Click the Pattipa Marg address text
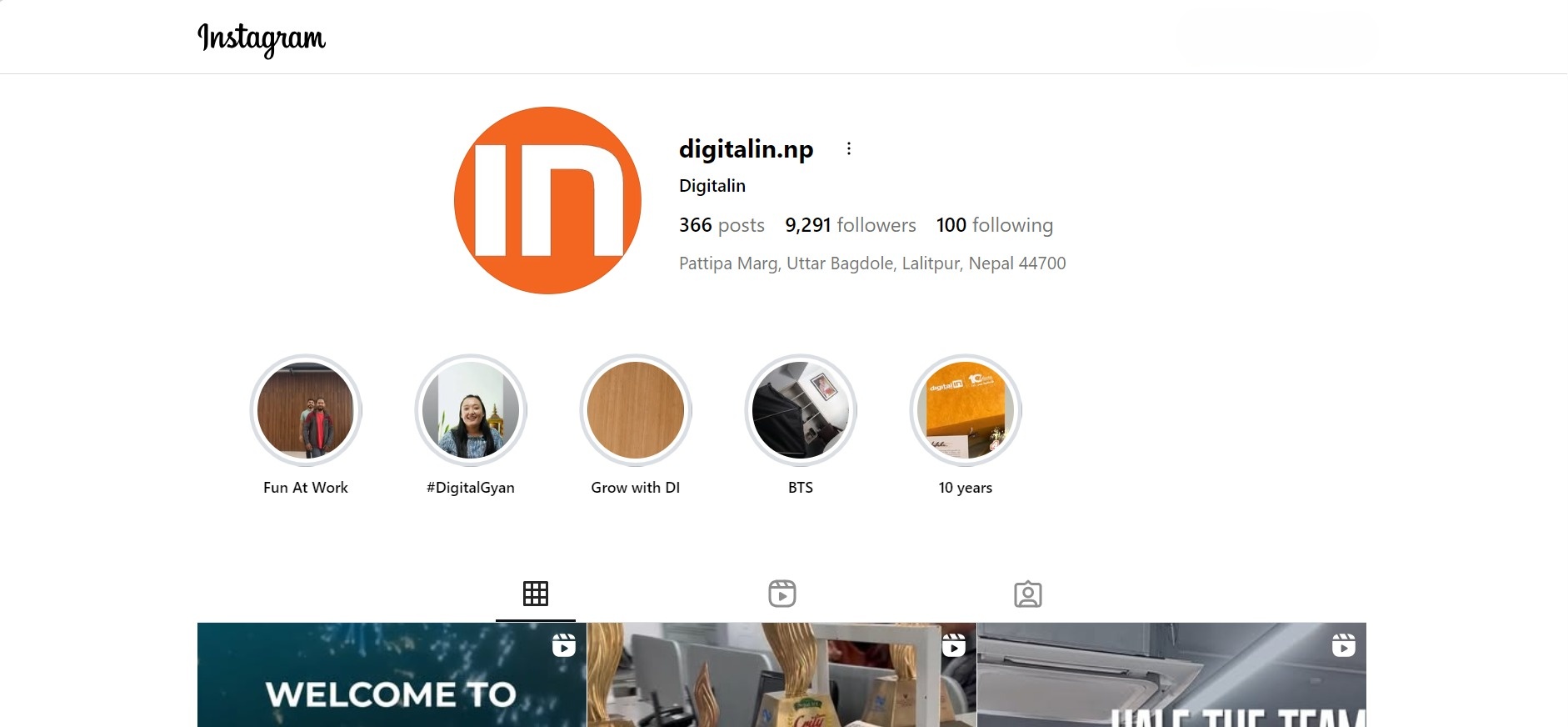 point(872,263)
